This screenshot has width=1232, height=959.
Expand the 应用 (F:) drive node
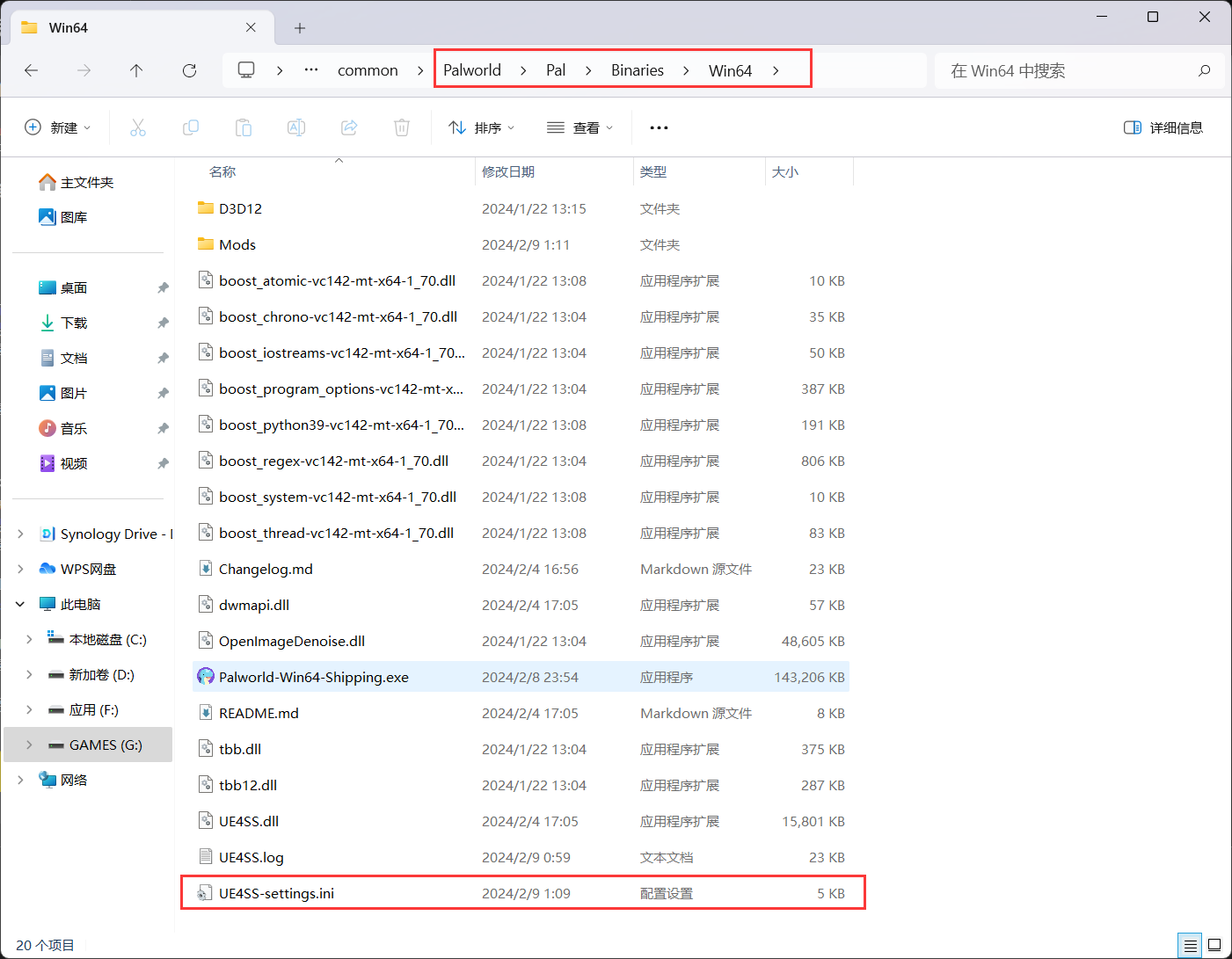click(x=29, y=709)
